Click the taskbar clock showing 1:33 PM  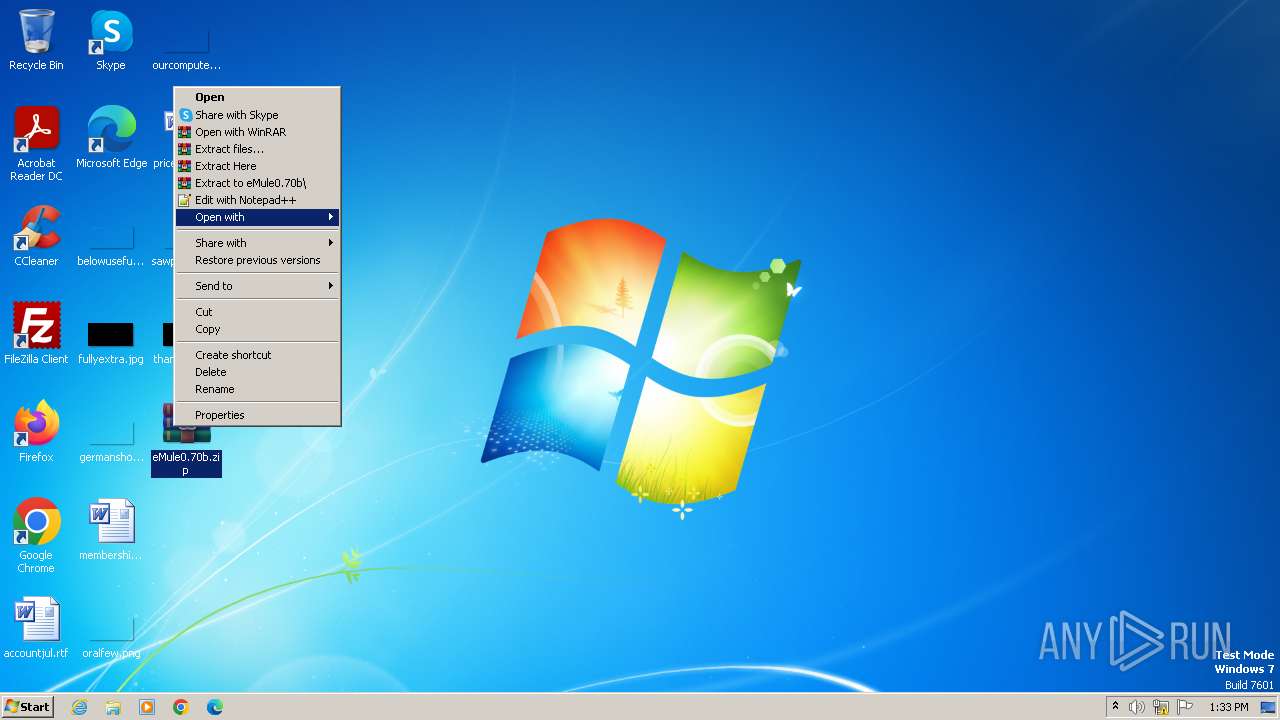pyautogui.click(x=1228, y=707)
